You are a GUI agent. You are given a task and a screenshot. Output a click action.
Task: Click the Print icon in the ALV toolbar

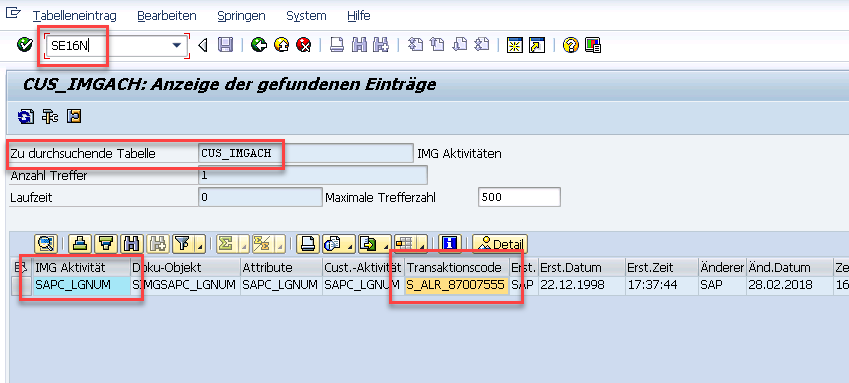308,244
